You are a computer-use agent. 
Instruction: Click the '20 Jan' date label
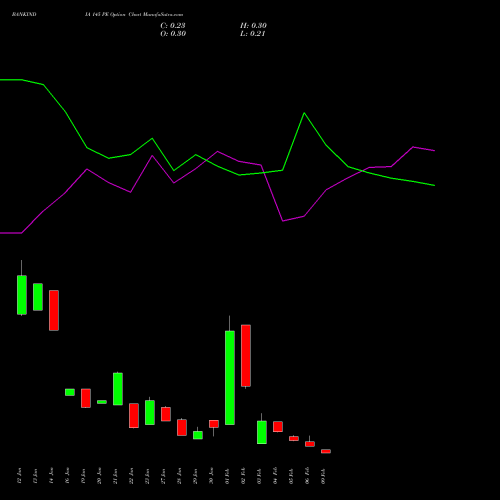coord(99,476)
